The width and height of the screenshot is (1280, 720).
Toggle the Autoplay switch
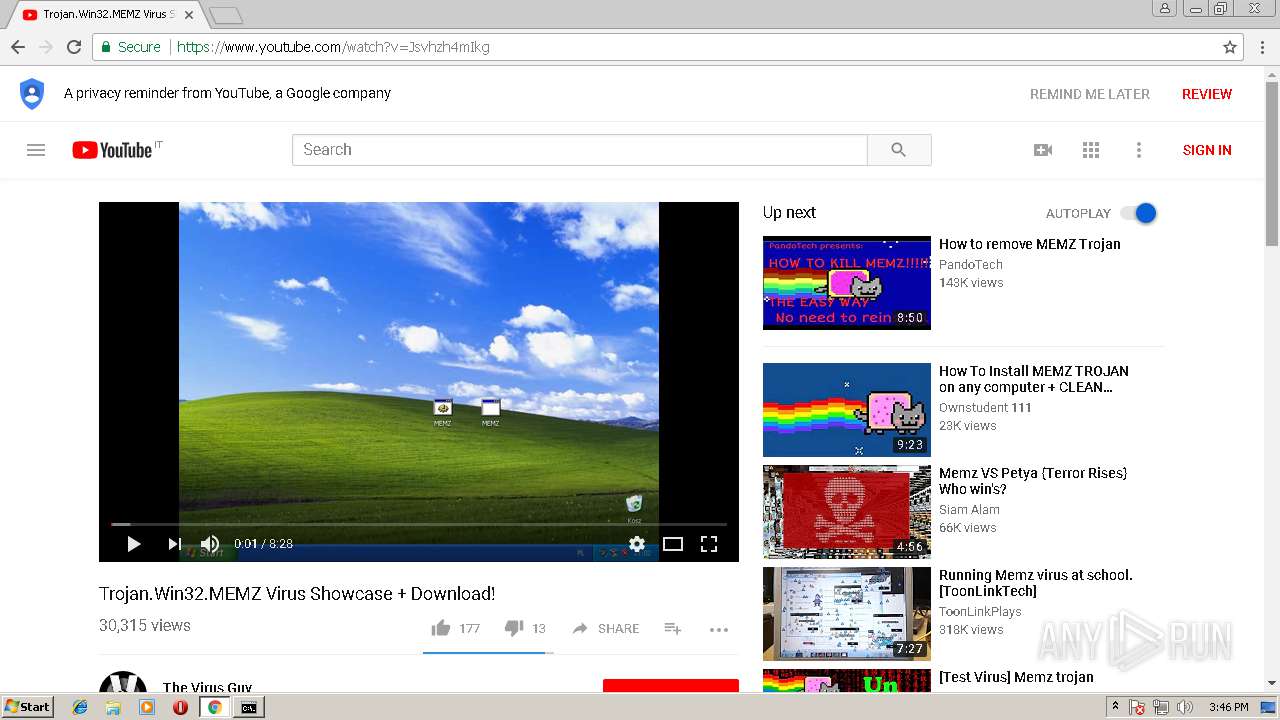click(1138, 213)
